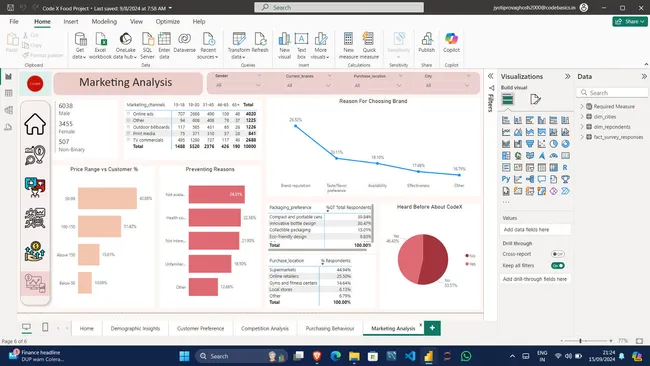Go to Demographic Insights page tab
This screenshot has width=650, height=366.
(x=135, y=328)
